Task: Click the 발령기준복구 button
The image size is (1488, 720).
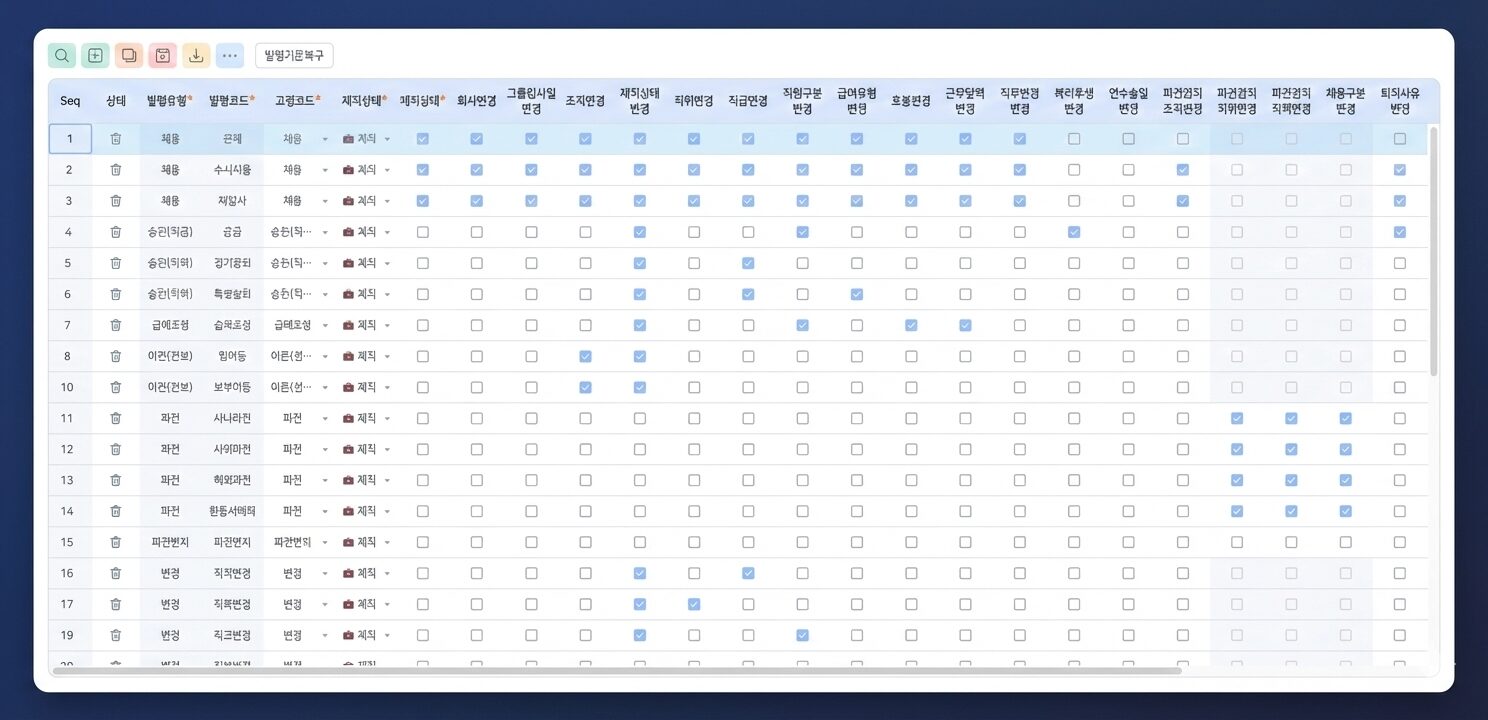Action: point(294,56)
